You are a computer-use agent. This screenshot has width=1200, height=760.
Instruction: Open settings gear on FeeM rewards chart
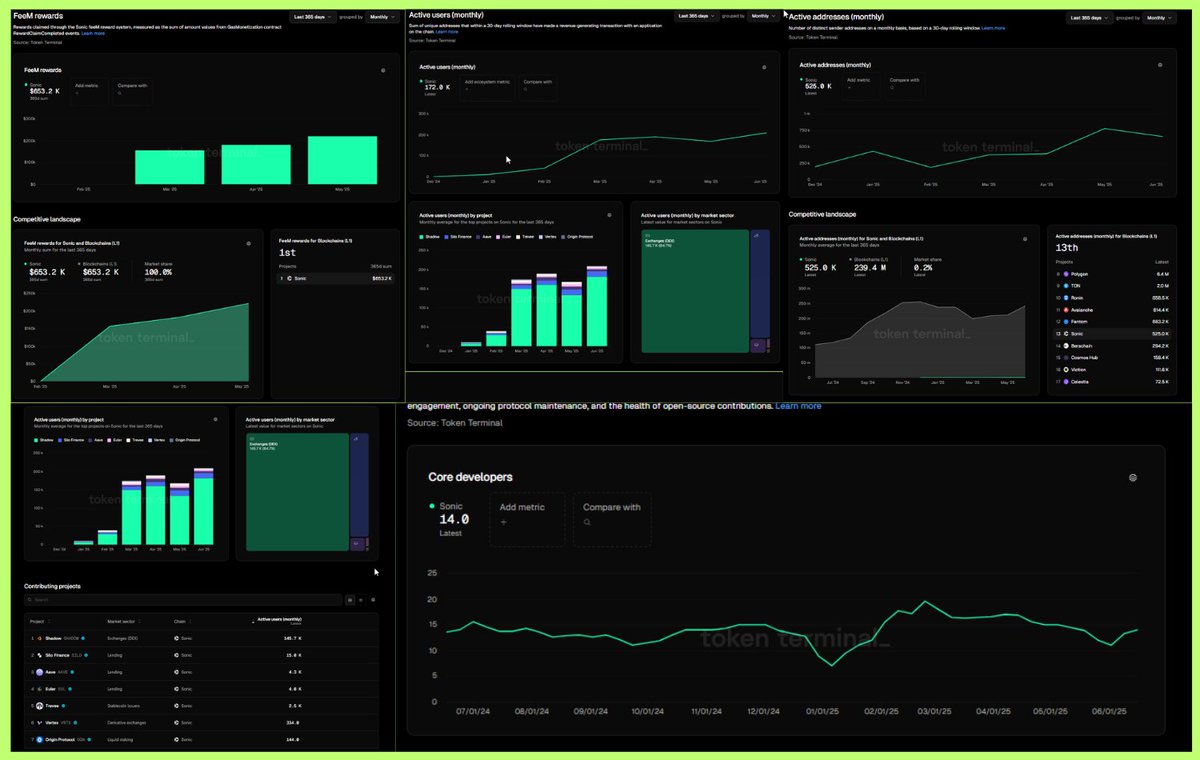(x=383, y=70)
